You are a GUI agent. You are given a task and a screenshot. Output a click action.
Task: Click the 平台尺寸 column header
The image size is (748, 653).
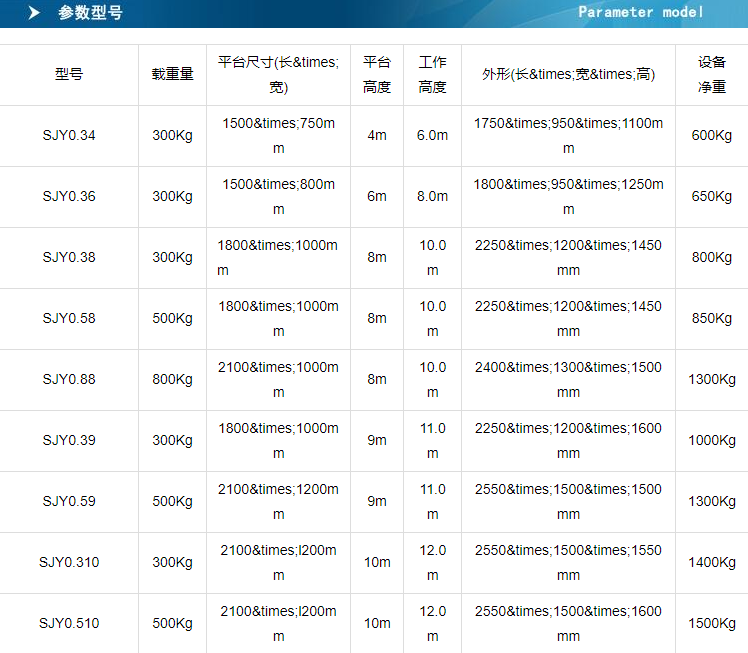click(x=279, y=74)
